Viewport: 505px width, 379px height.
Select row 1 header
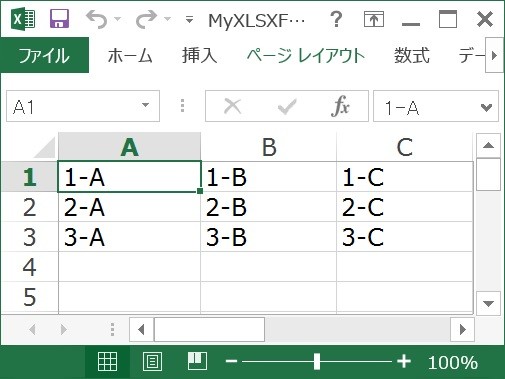click(x=29, y=177)
